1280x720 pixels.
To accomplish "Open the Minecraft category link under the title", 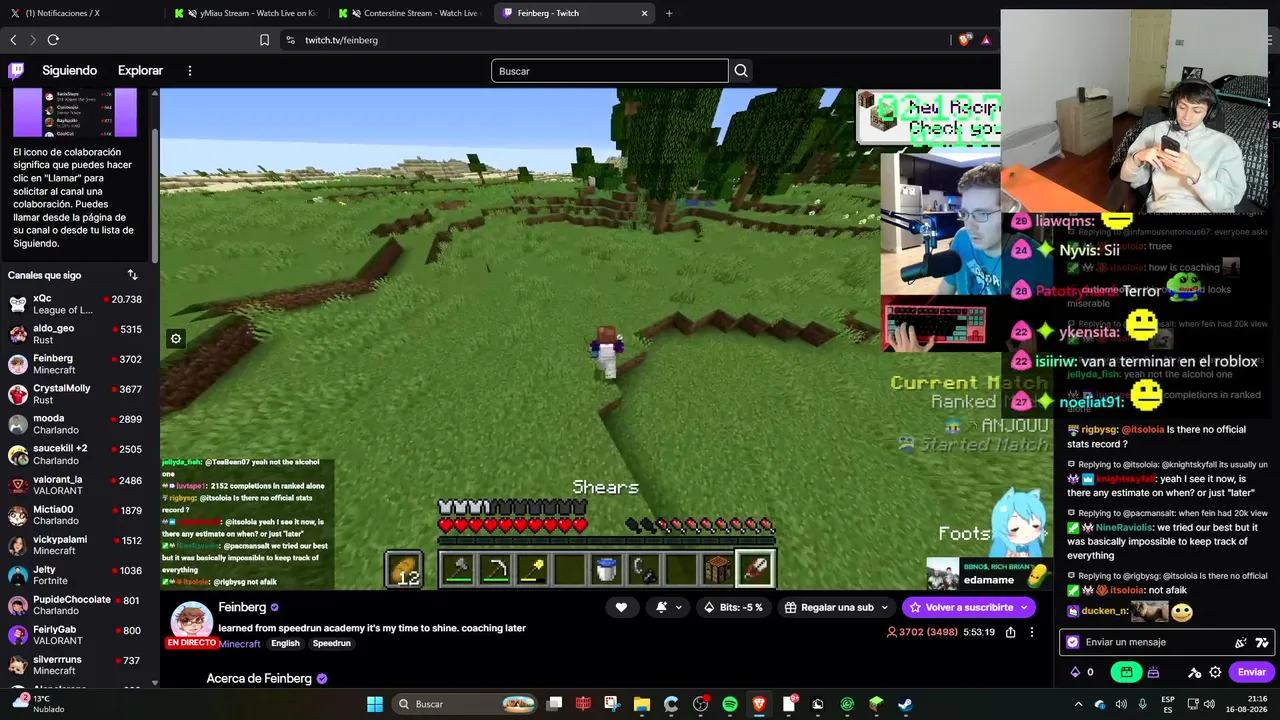I will 240,644.
